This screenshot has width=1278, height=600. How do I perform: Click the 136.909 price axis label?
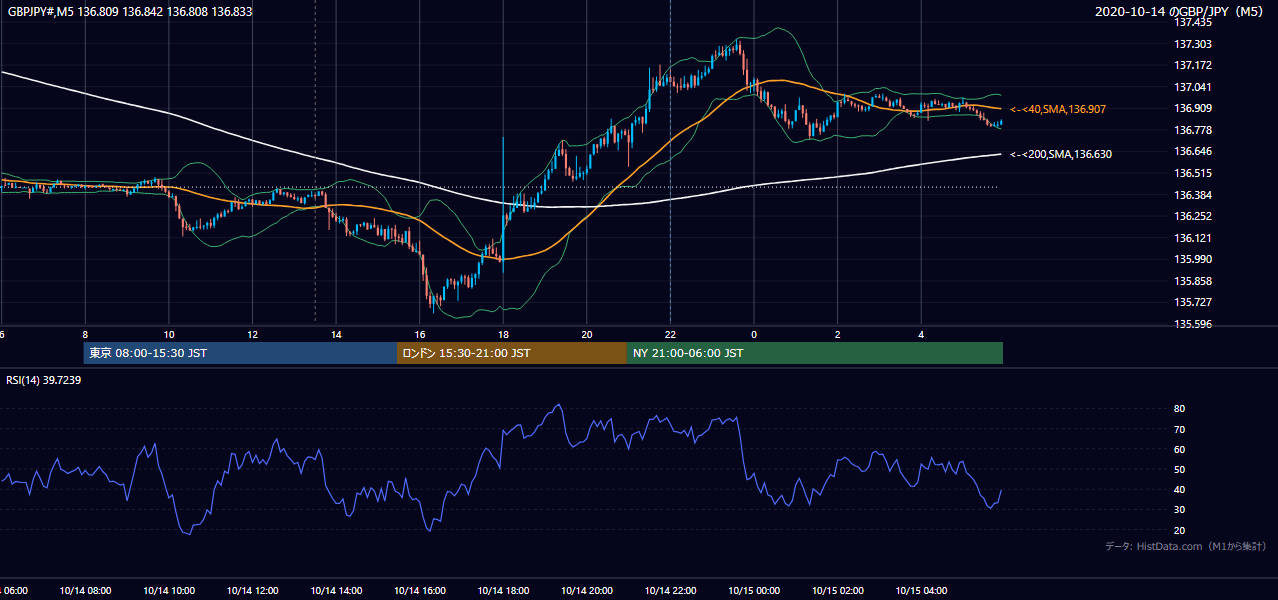pos(1193,108)
